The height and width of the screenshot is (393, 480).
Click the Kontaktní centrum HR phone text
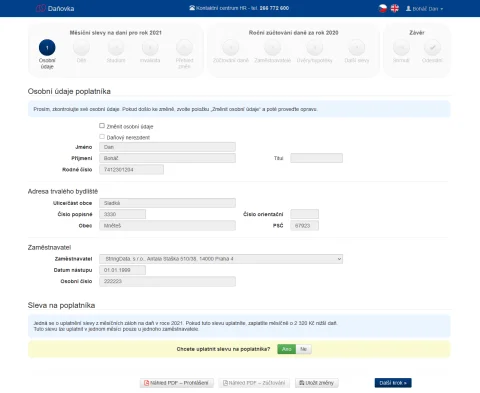[x=239, y=8]
